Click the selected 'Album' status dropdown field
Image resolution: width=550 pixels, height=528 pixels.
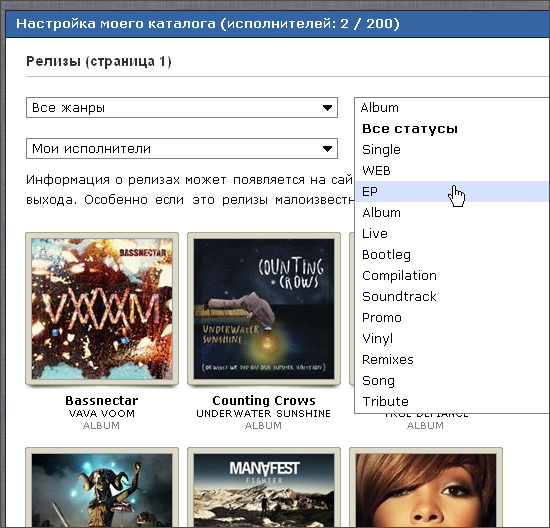[x=452, y=108]
